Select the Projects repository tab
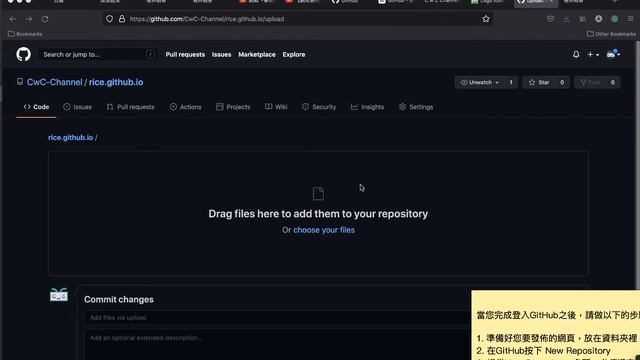640x360 pixels. [233, 107]
